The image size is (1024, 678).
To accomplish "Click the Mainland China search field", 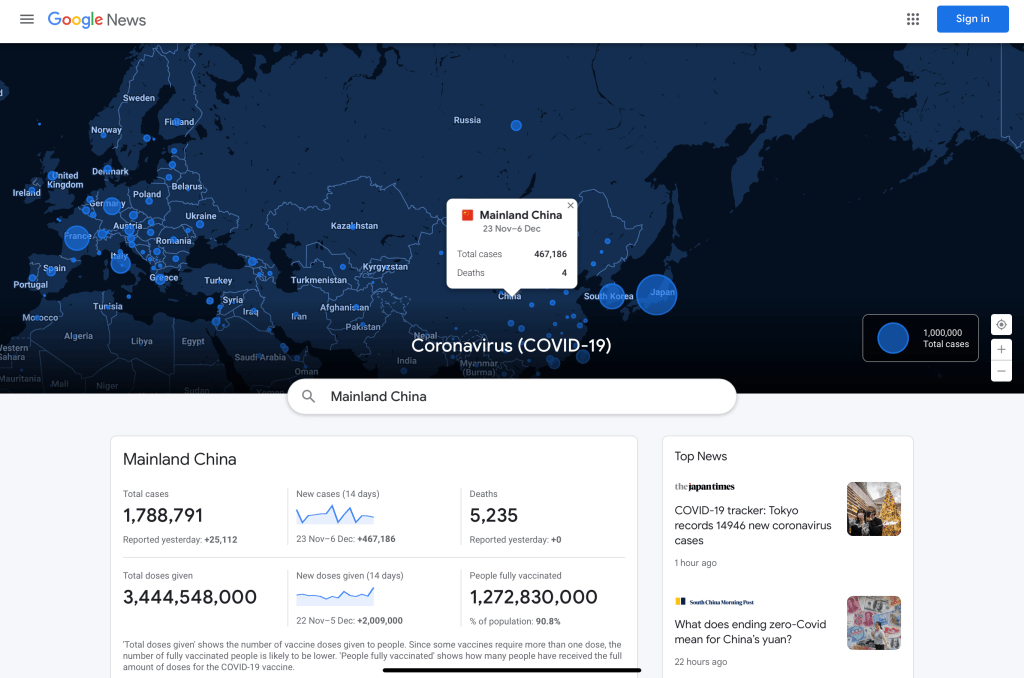I will coord(520,397).
